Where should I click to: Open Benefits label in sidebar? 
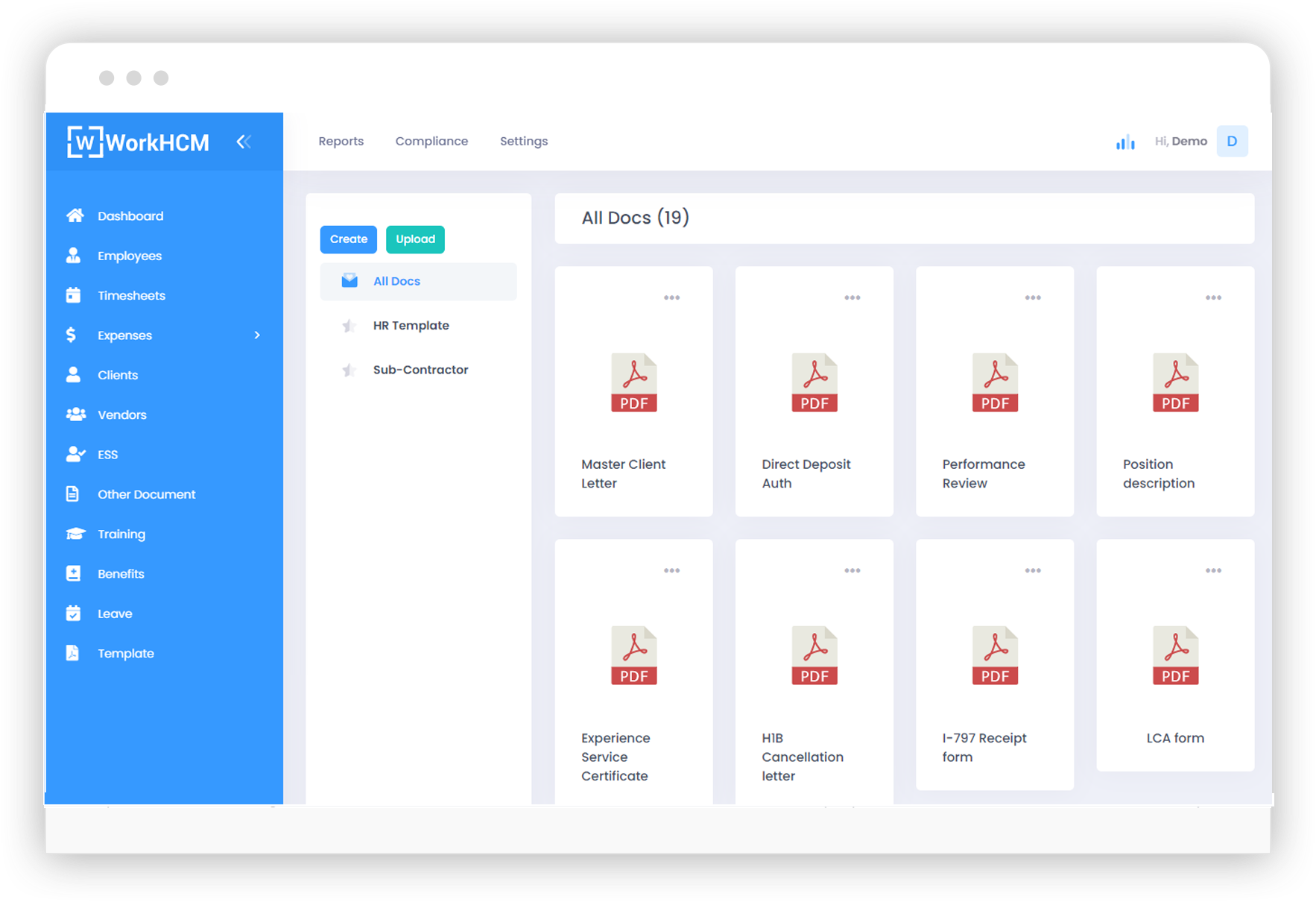(x=121, y=574)
